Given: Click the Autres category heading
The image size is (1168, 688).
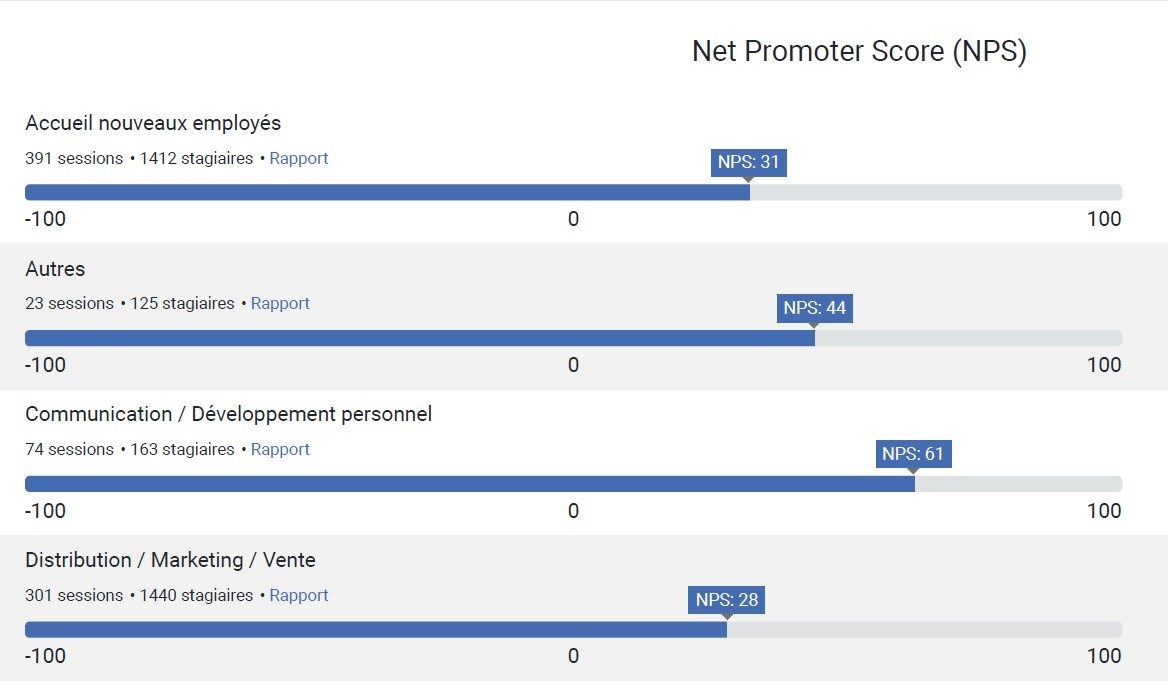Looking at the screenshot, I should point(55,269).
